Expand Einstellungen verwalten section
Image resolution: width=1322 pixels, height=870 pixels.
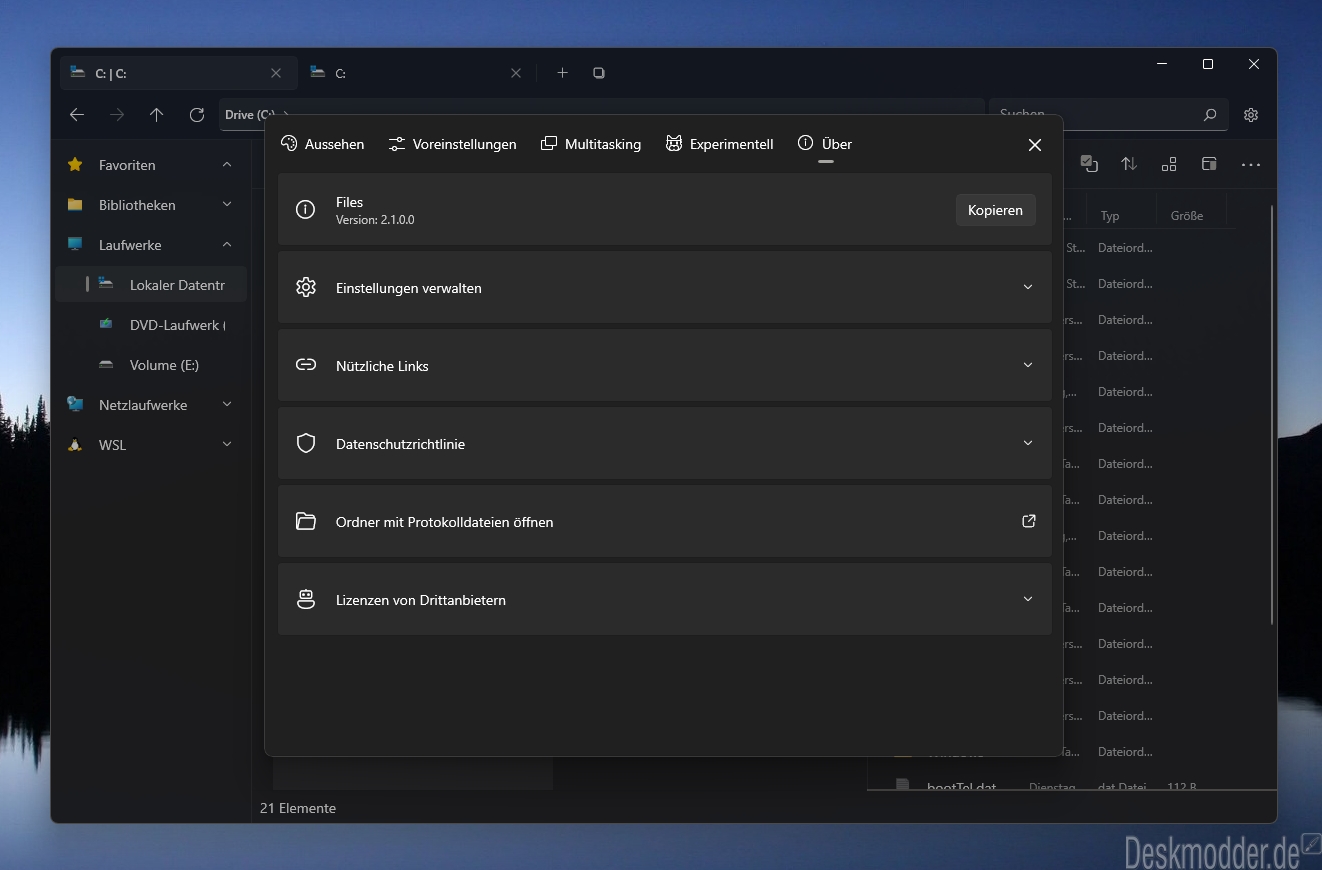[x=664, y=287]
